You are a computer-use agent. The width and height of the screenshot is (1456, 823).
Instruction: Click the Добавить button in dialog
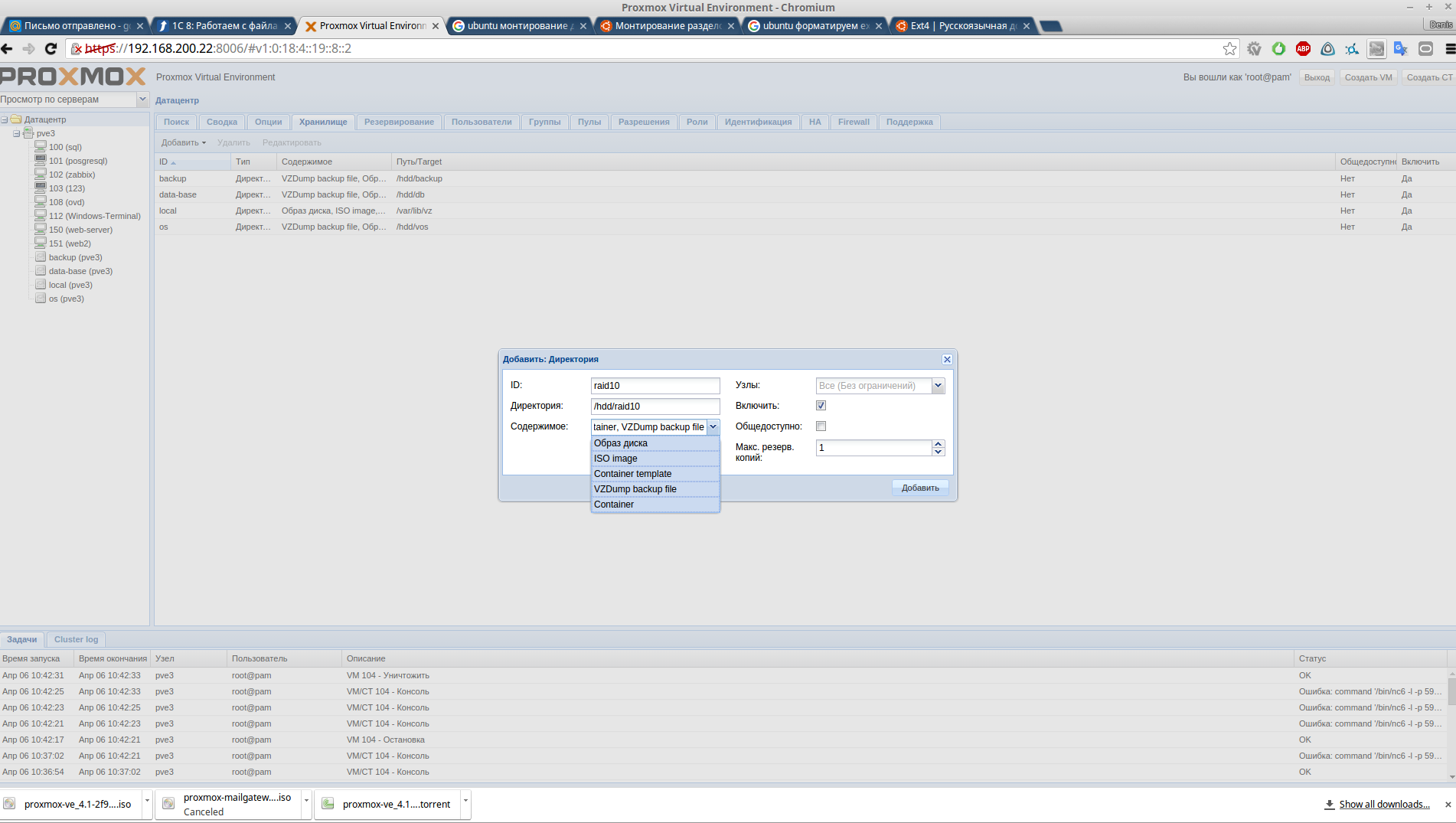coord(919,488)
